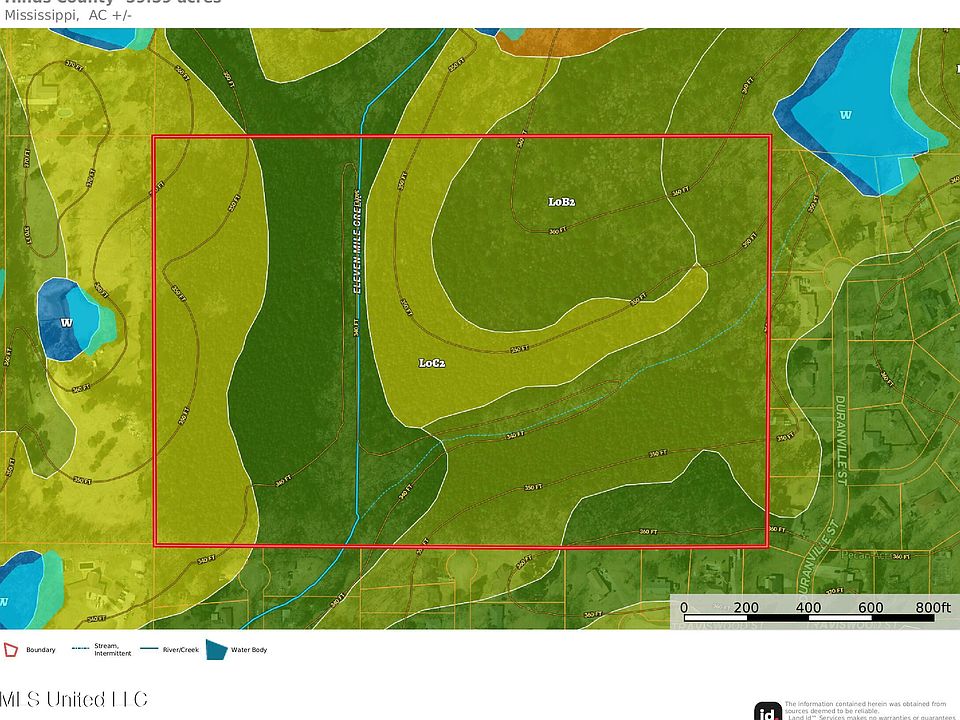Click the Water Body legend polygon icon
Screen dimensions: 960x720
click(x=217, y=649)
